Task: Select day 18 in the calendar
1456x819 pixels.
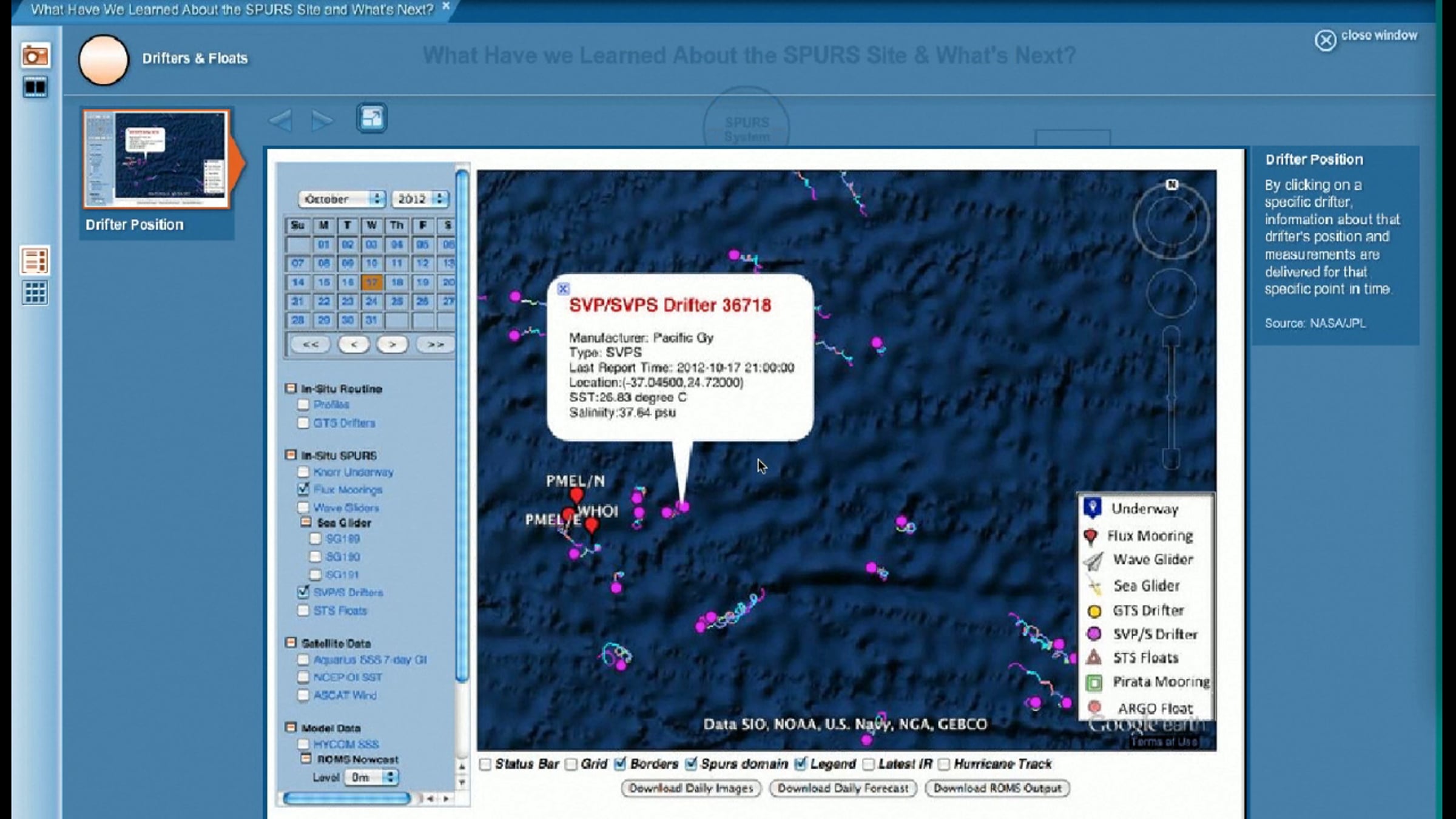Action: coord(397,282)
